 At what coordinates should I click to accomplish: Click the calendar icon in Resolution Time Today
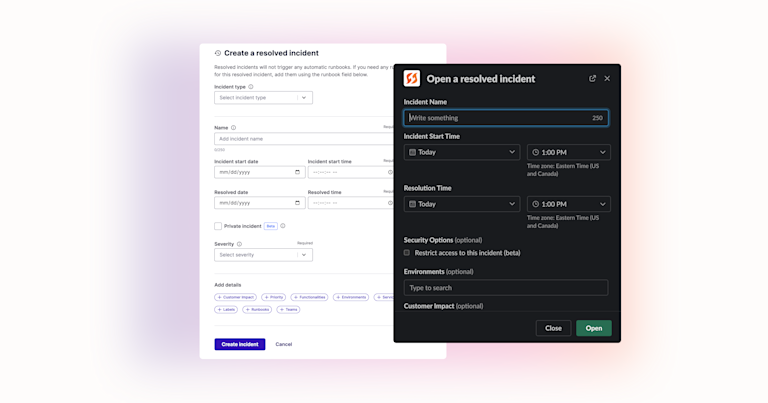[x=412, y=204]
